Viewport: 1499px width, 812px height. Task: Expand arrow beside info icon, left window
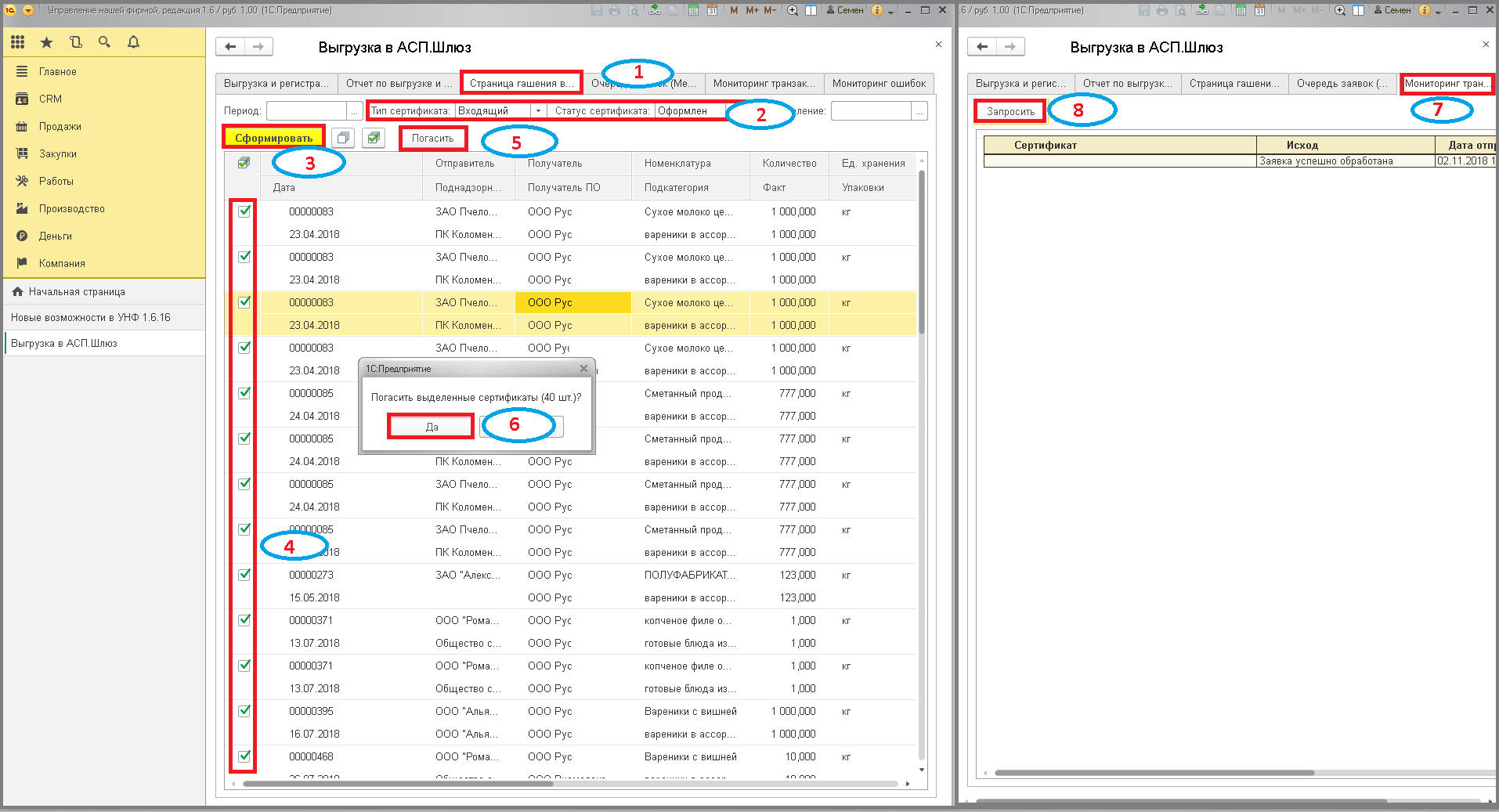coord(890,12)
